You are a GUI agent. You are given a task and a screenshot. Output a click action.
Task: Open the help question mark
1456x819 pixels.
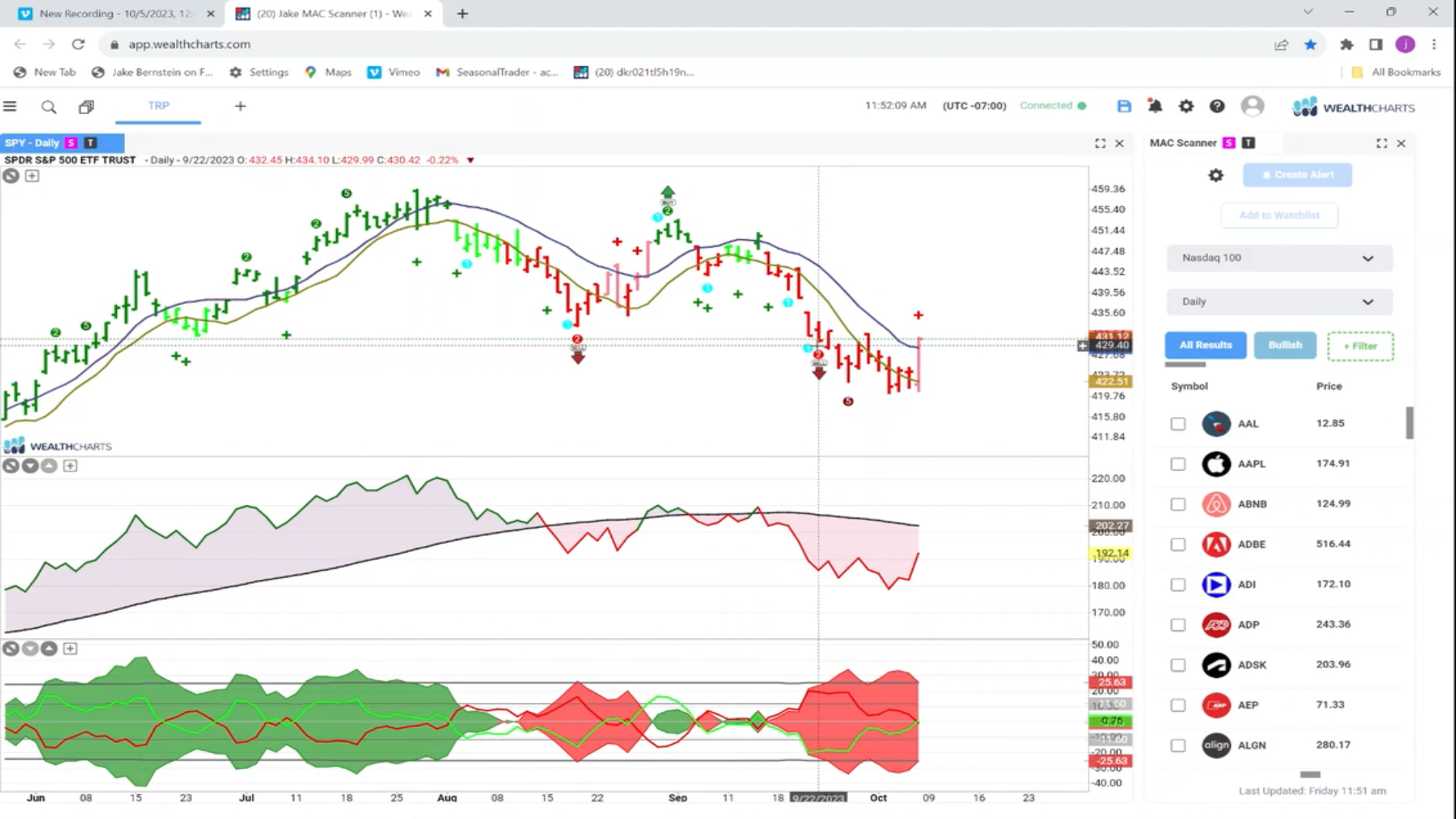[x=1217, y=107]
